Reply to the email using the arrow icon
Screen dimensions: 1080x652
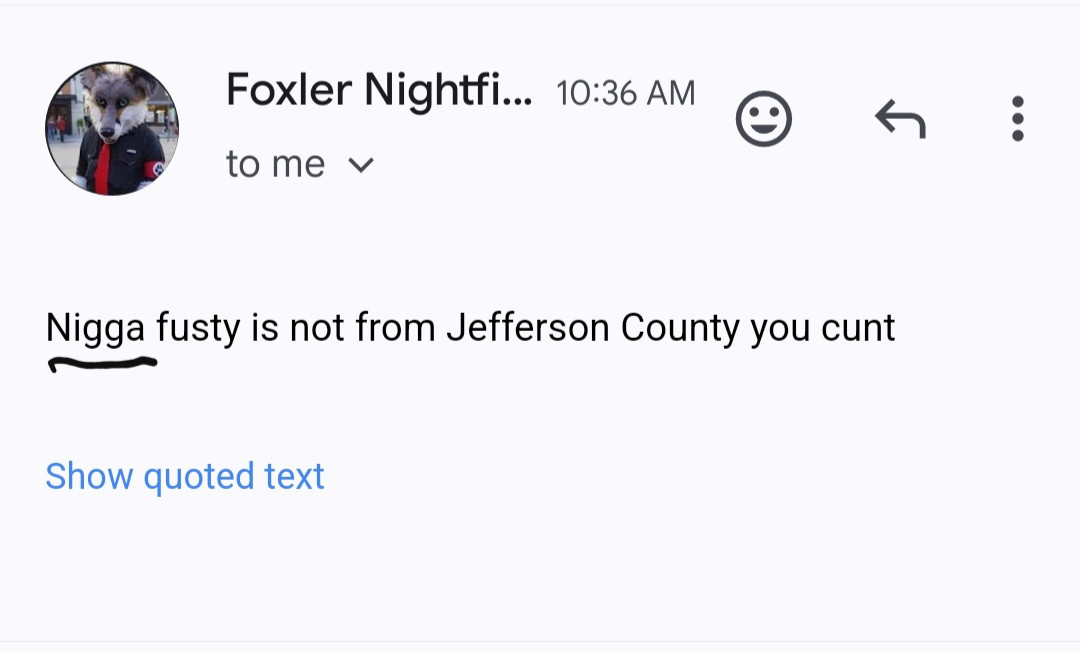point(900,118)
